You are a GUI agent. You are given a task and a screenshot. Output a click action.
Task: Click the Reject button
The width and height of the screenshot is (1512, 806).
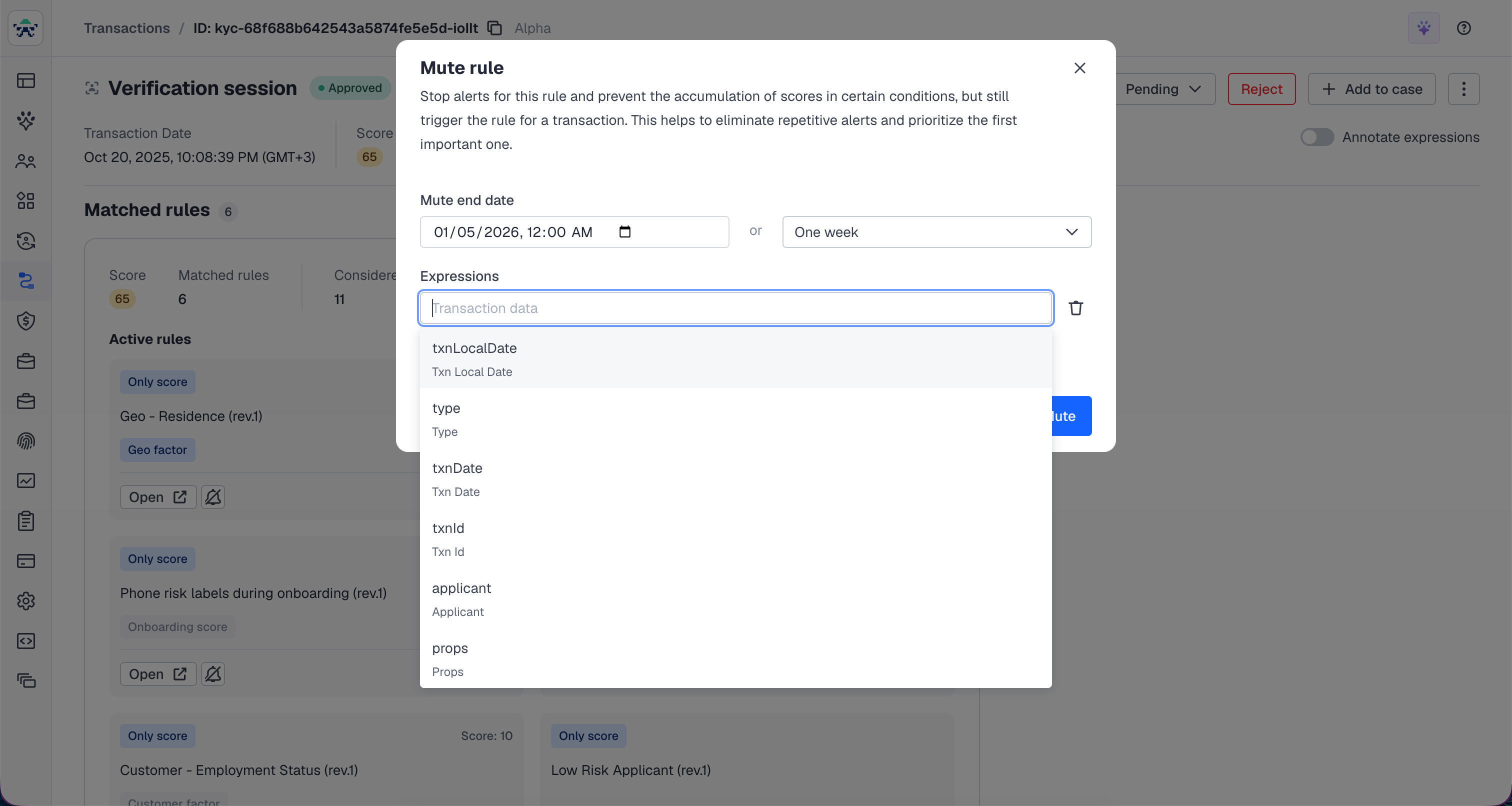point(1261,89)
